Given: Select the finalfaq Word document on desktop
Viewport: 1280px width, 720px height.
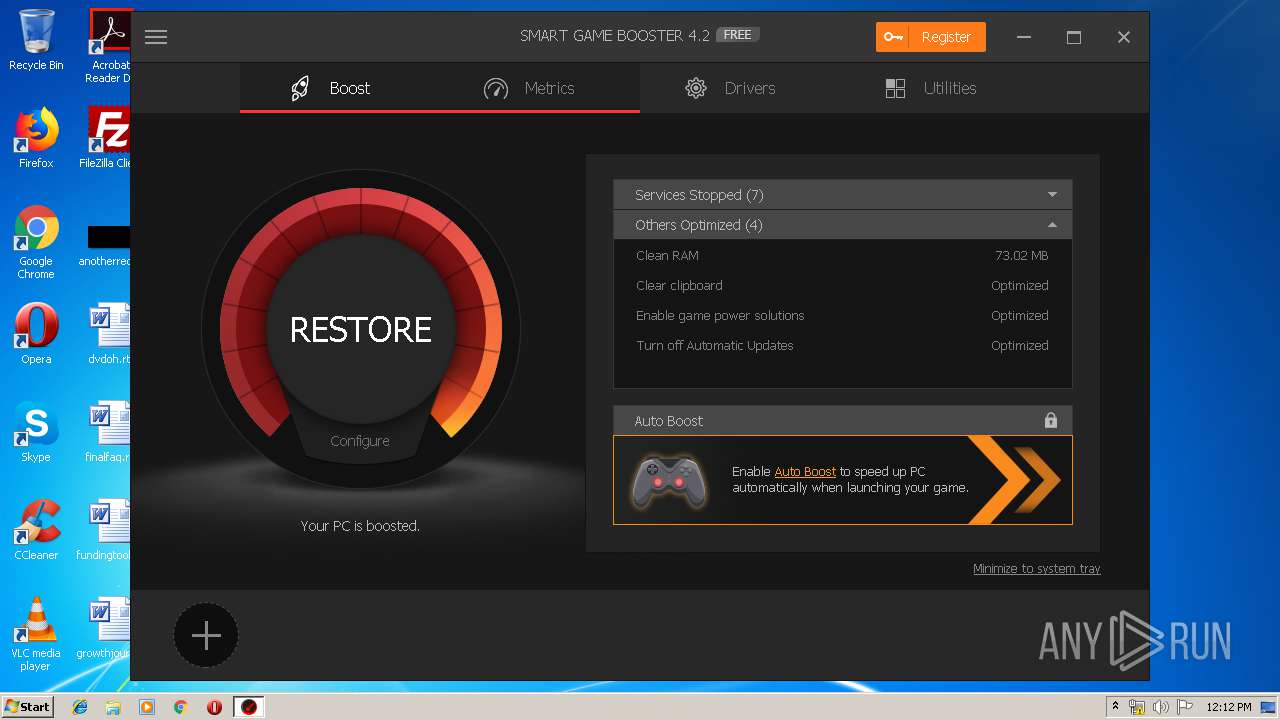Looking at the screenshot, I should tap(108, 432).
